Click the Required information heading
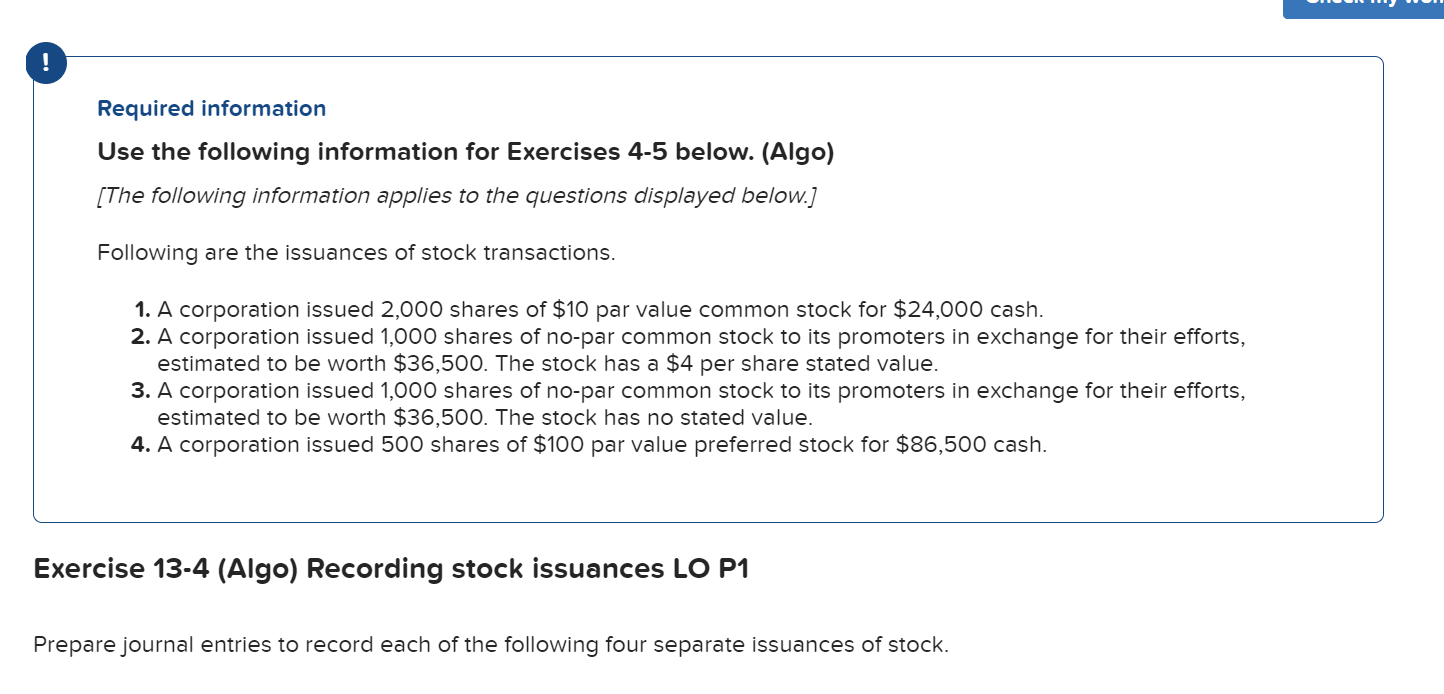 [212, 109]
